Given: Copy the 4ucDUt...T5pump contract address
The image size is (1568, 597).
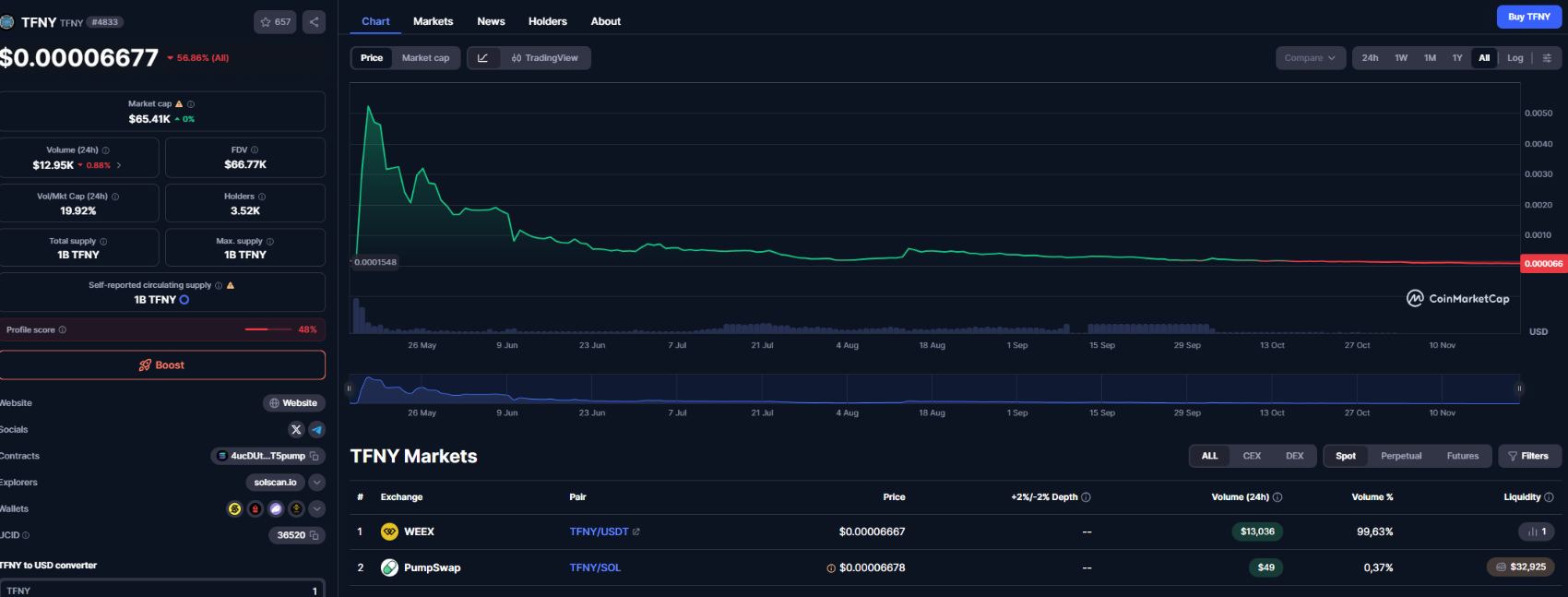Looking at the screenshot, I should pyautogui.click(x=315, y=456).
